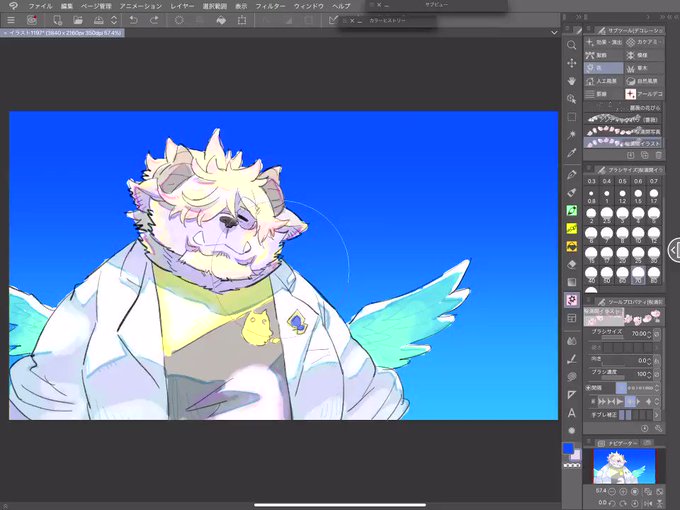This screenshot has width=680, height=510.
Task: Choose brush size preset 70
Action: (638, 275)
